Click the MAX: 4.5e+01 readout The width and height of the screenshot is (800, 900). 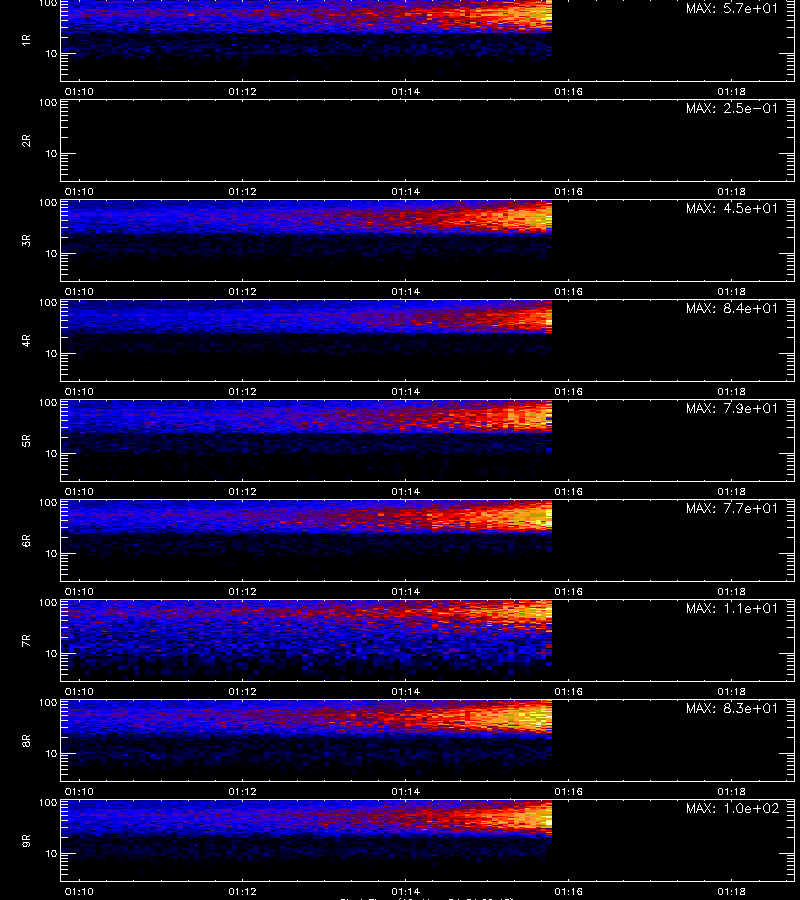pos(732,208)
